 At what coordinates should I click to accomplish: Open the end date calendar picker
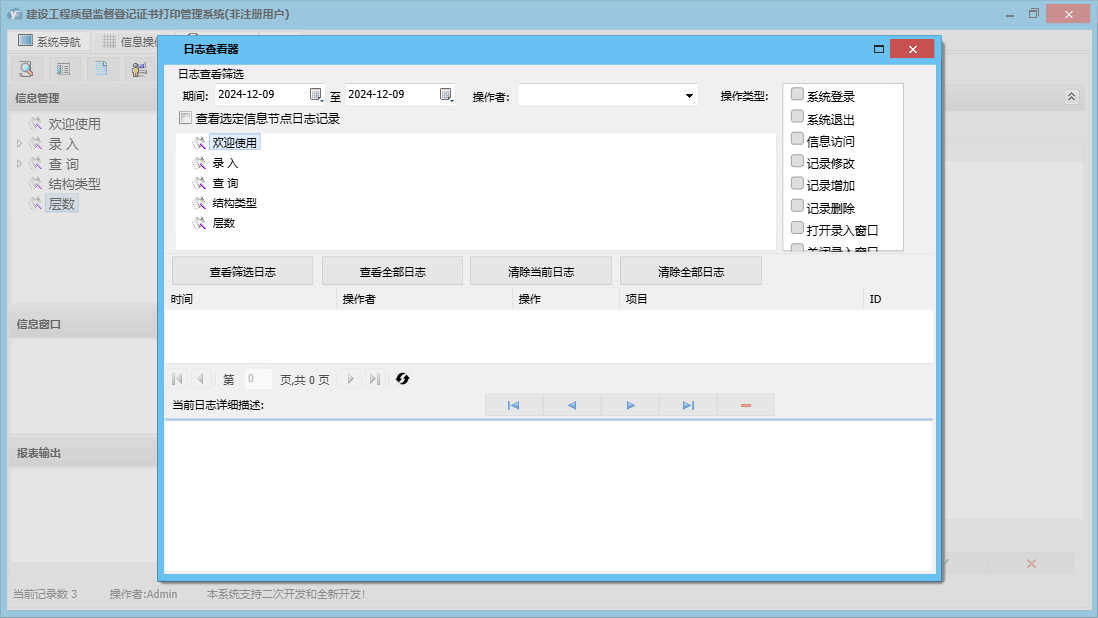tap(446, 94)
